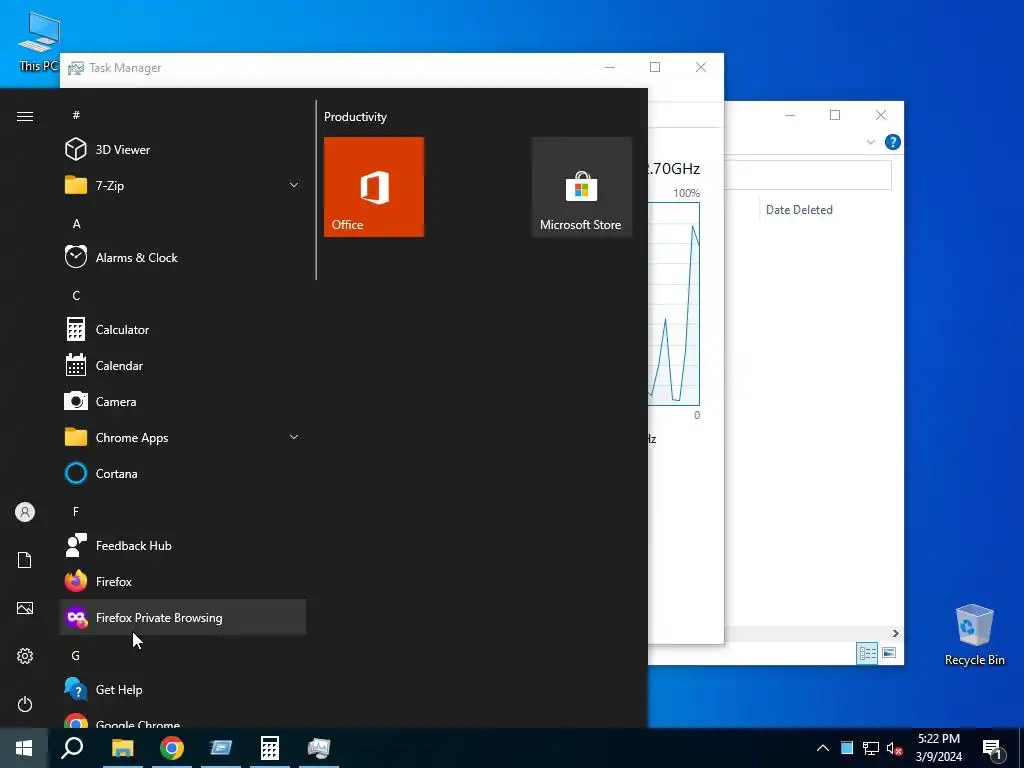Open Settings gear in Start sidebar
Viewport: 1024px width, 768px height.
pyautogui.click(x=25, y=656)
